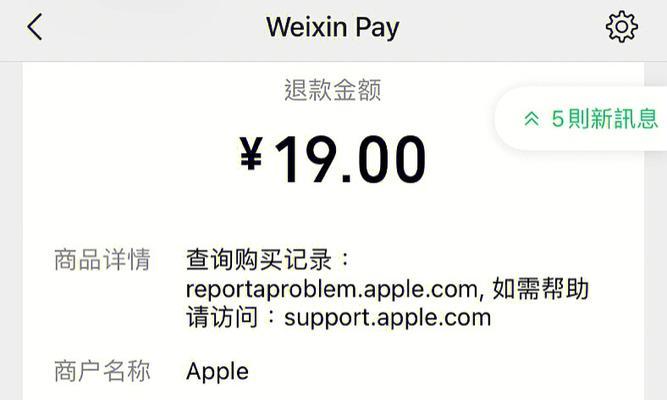Tap the 金额 characters in the heading
The width and height of the screenshot is (667, 400).
tap(357, 90)
